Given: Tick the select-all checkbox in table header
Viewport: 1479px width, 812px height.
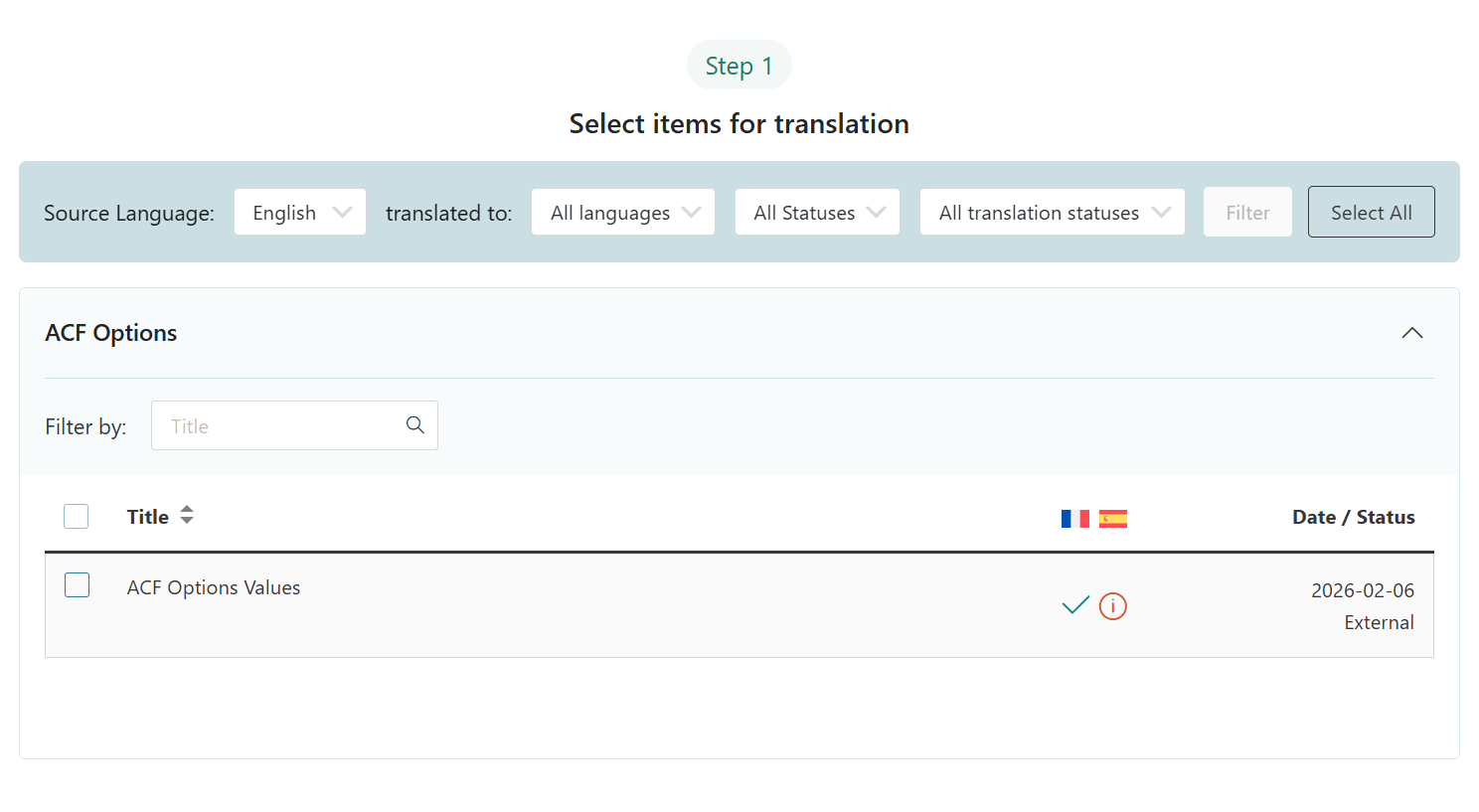Looking at the screenshot, I should click(77, 516).
